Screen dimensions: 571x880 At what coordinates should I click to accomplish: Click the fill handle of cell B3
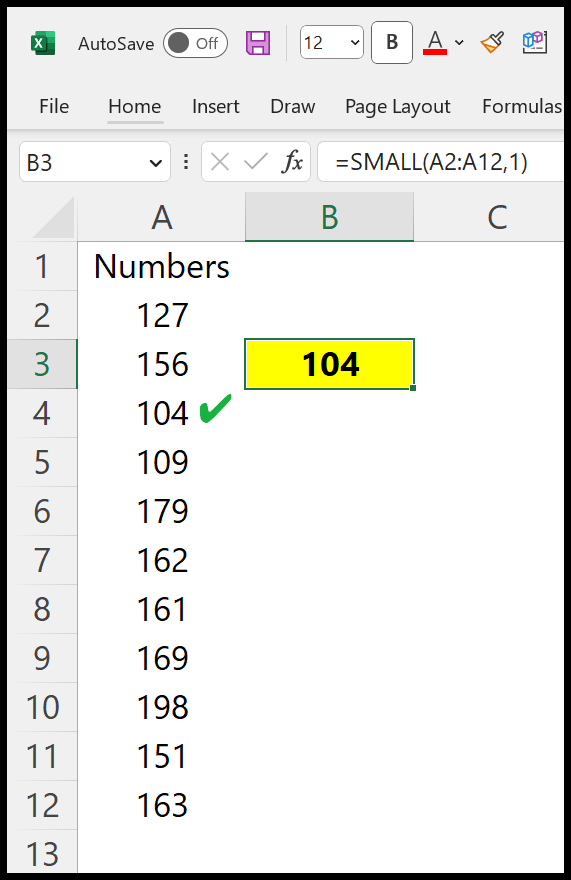click(x=413, y=388)
